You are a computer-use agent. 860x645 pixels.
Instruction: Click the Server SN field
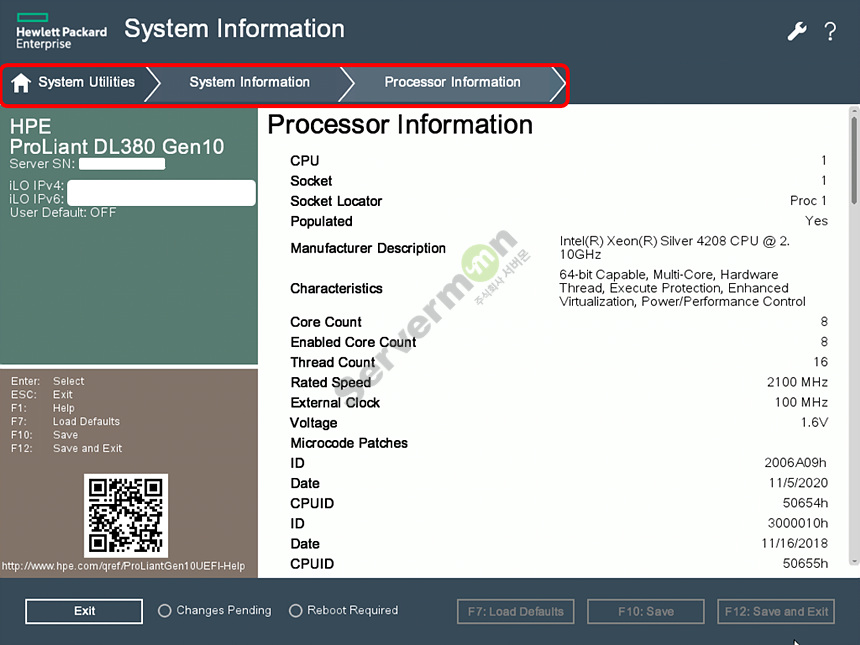[122, 164]
